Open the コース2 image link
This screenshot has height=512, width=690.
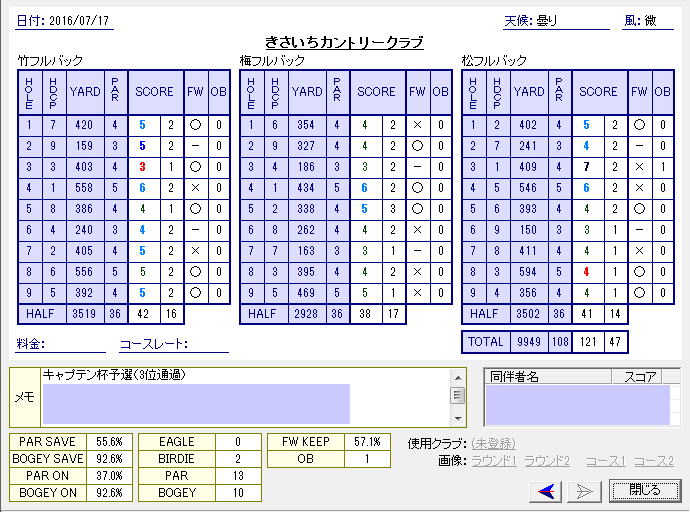pos(654,461)
